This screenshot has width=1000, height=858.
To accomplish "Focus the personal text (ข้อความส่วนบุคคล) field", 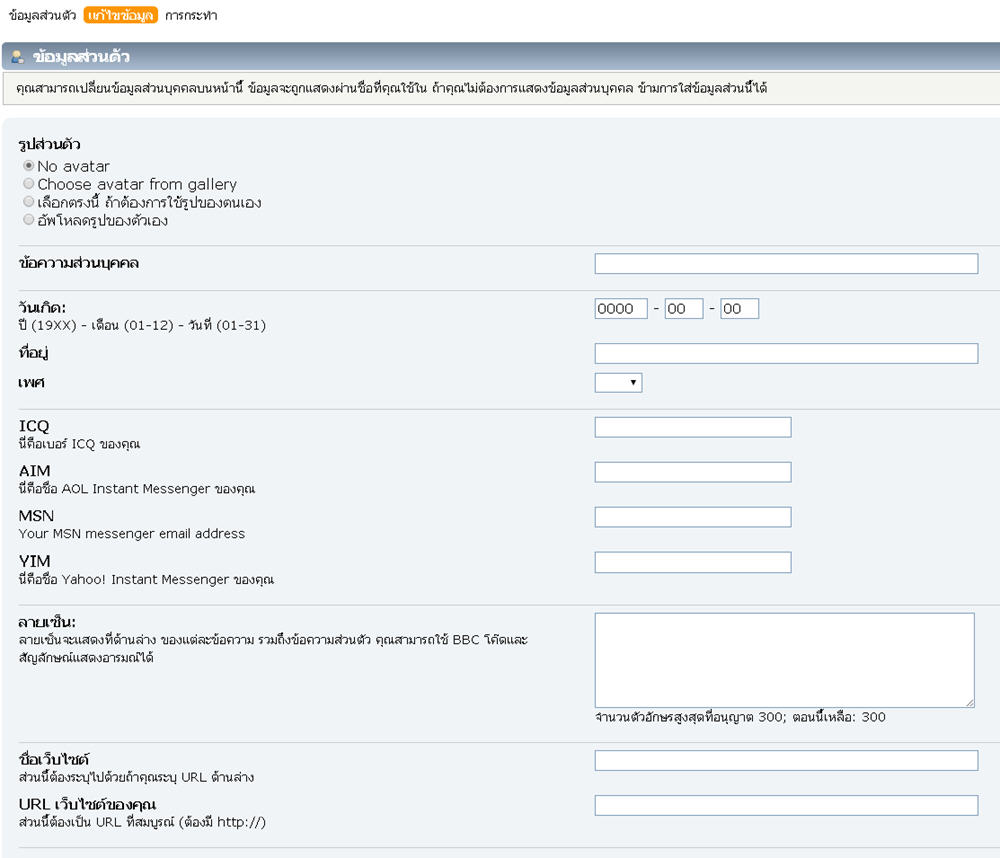I will (x=786, y=263).
